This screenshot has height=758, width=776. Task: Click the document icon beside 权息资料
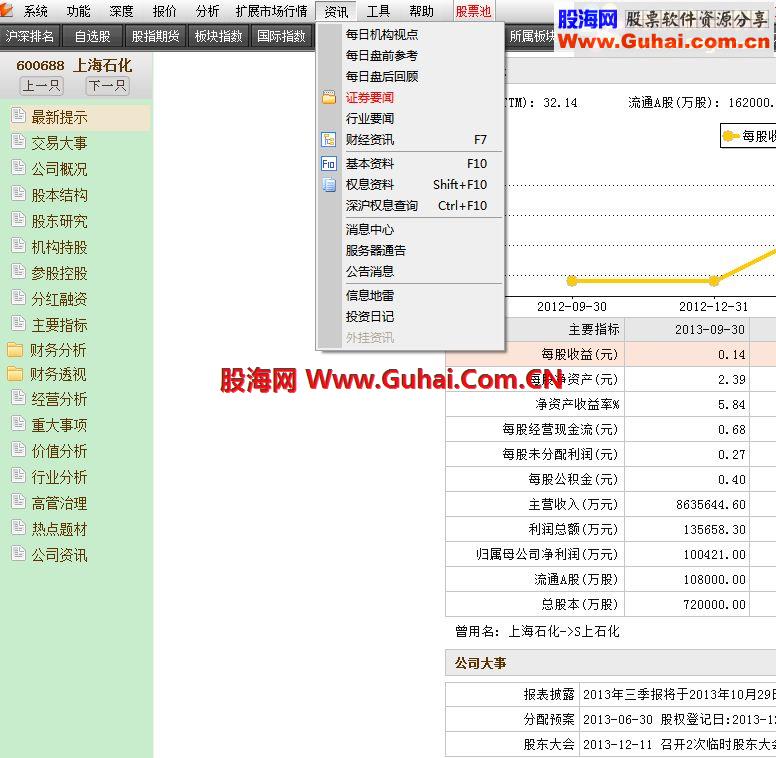329,185
